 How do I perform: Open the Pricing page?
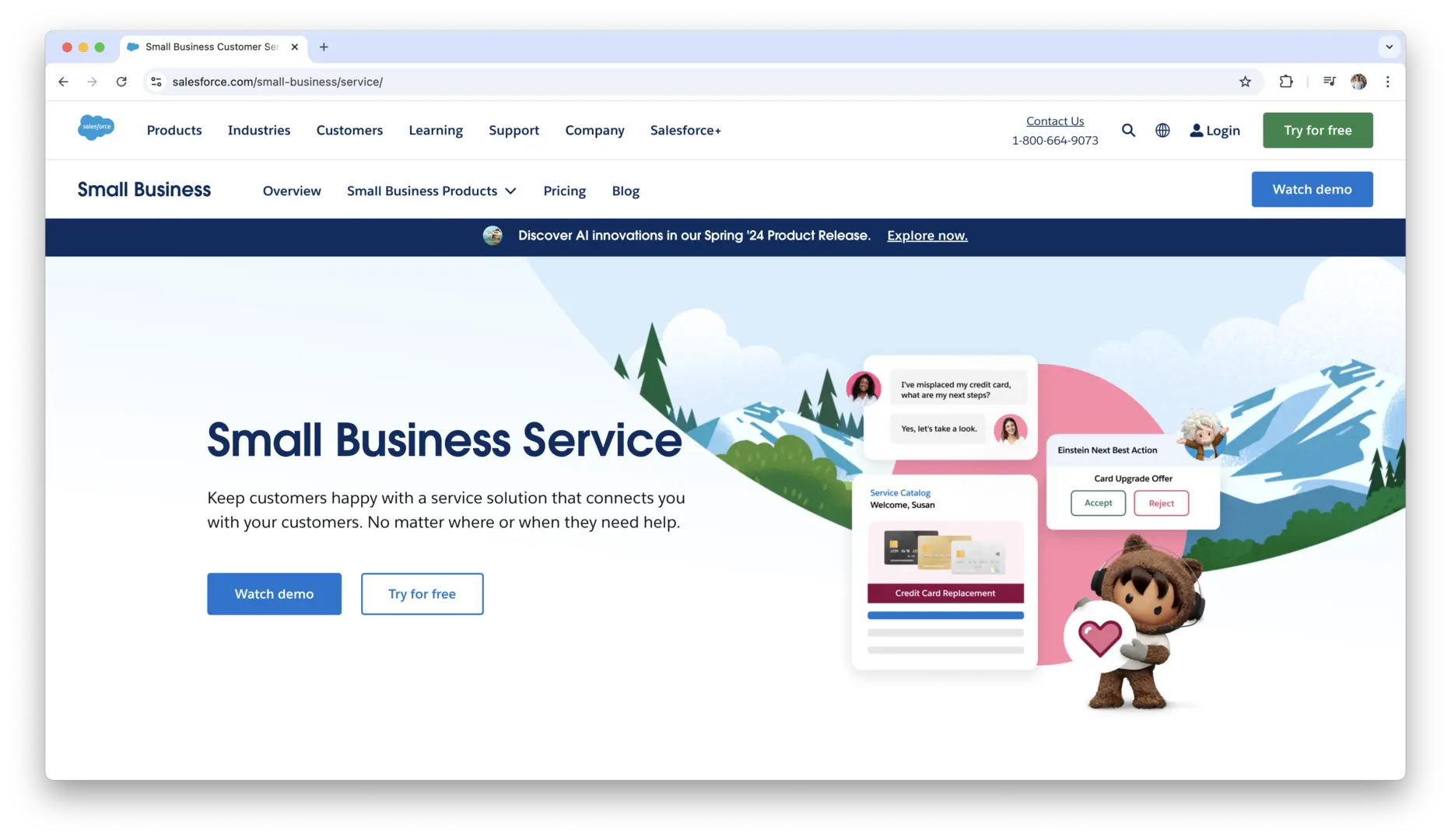(x=564, y=191)
